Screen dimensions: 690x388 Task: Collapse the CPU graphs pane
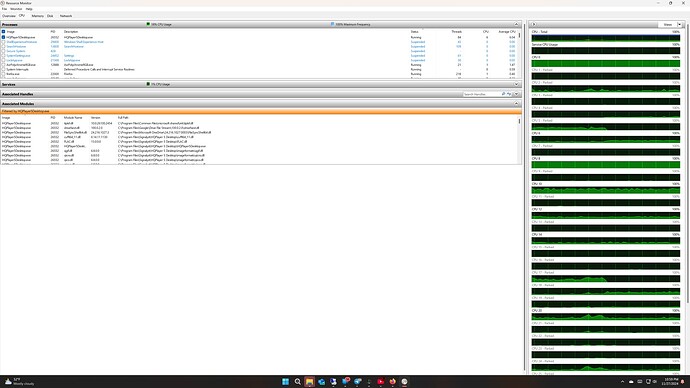pyautogui.click(x=534, y=25)
